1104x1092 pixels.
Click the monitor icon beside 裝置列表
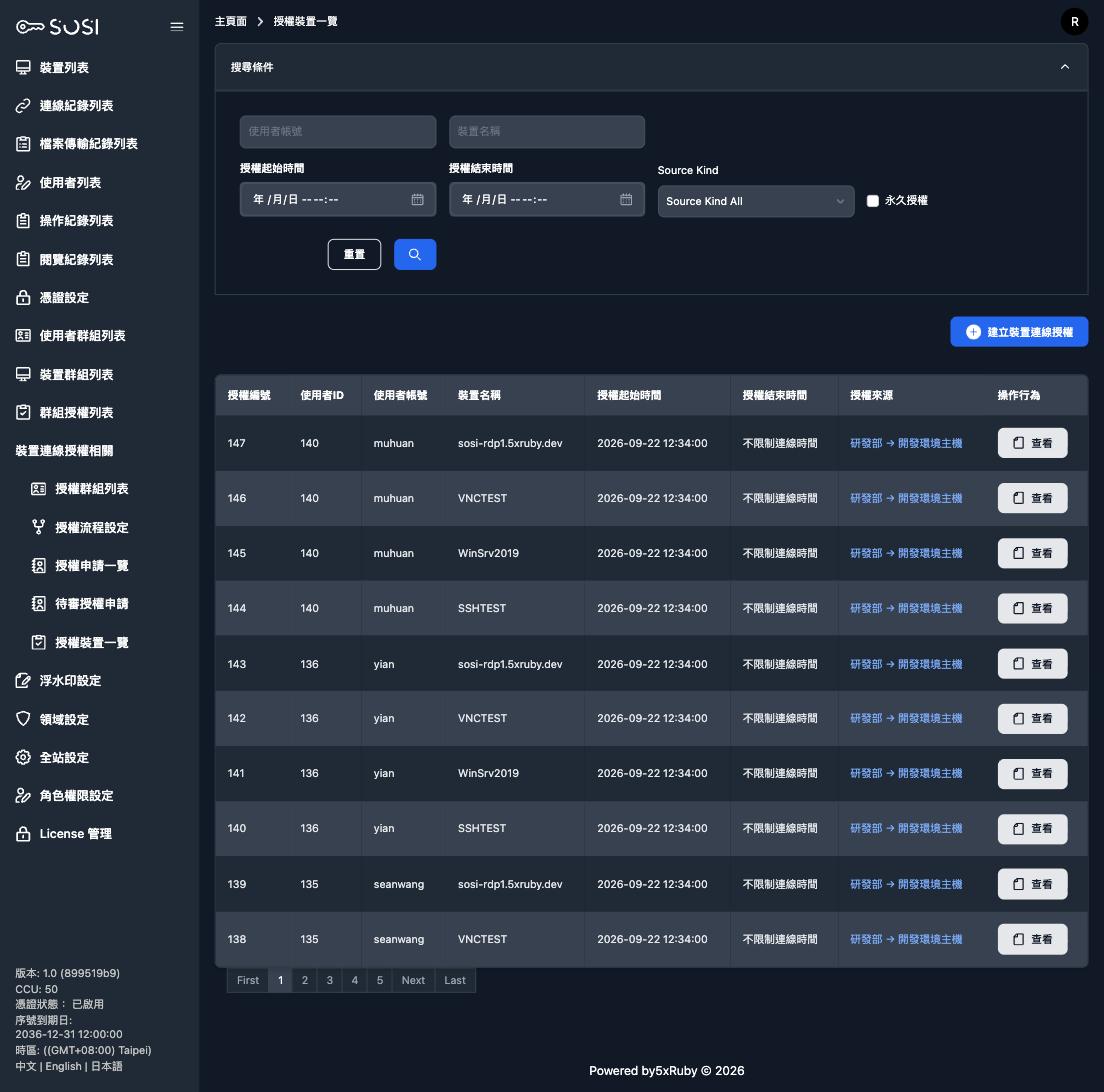click(x=23, y=68)
